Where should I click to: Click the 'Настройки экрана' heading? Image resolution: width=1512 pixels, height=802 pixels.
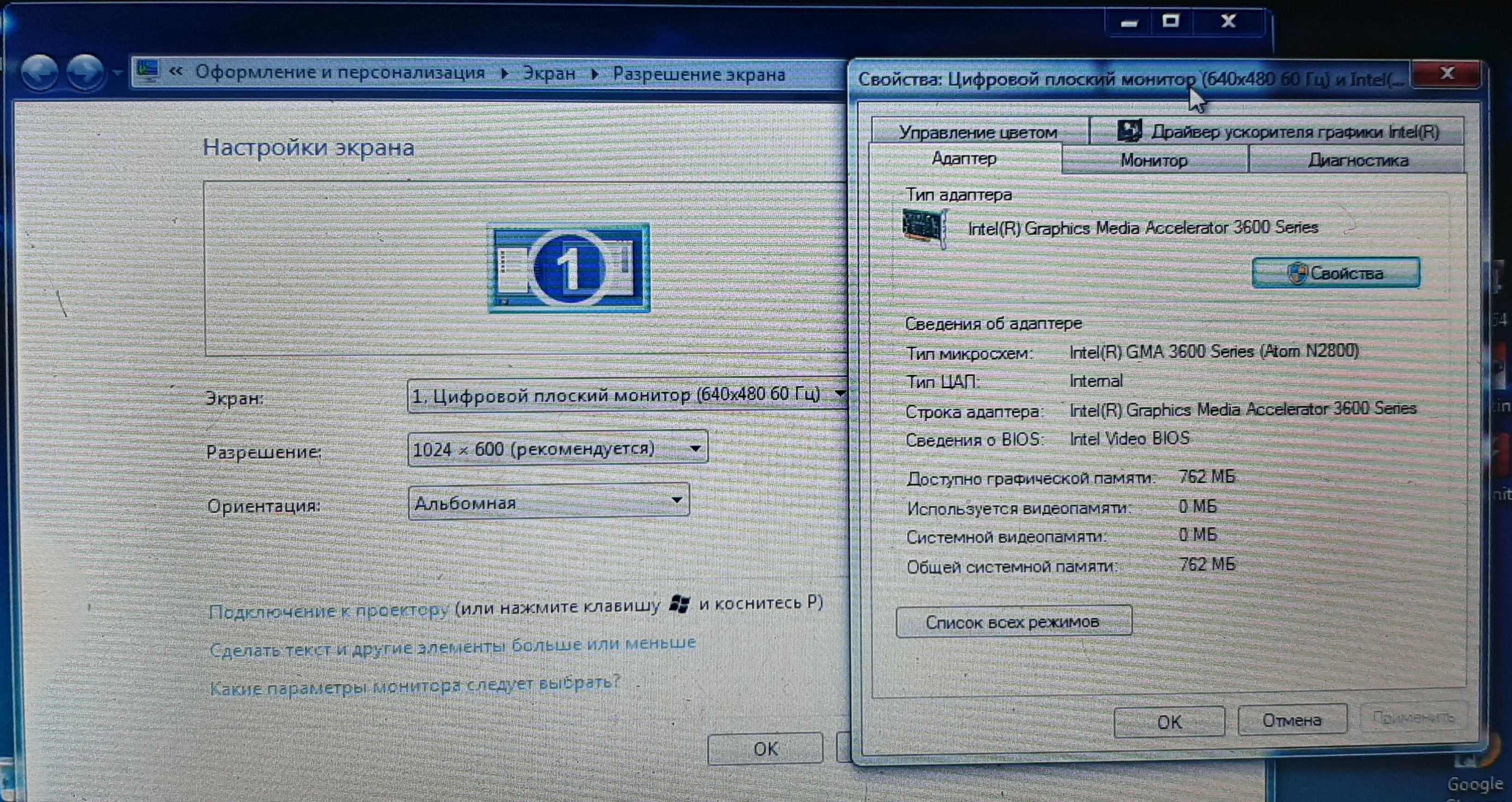pos(308,147)
